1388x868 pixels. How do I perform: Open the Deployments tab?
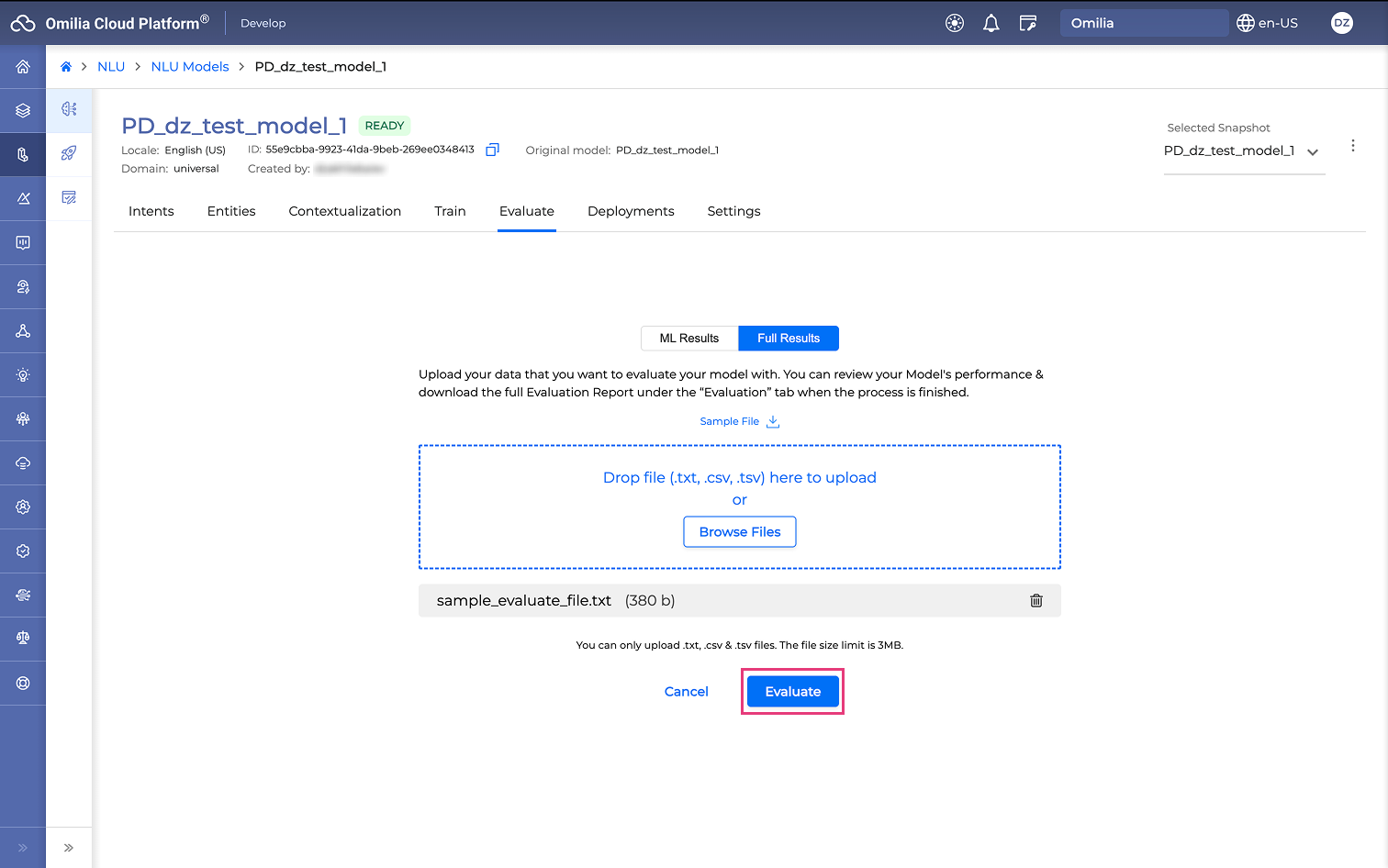coord(631,212)
